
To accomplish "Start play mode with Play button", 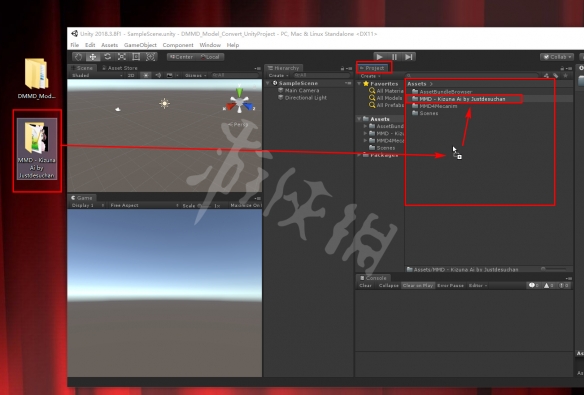I will tap(380, 57).
